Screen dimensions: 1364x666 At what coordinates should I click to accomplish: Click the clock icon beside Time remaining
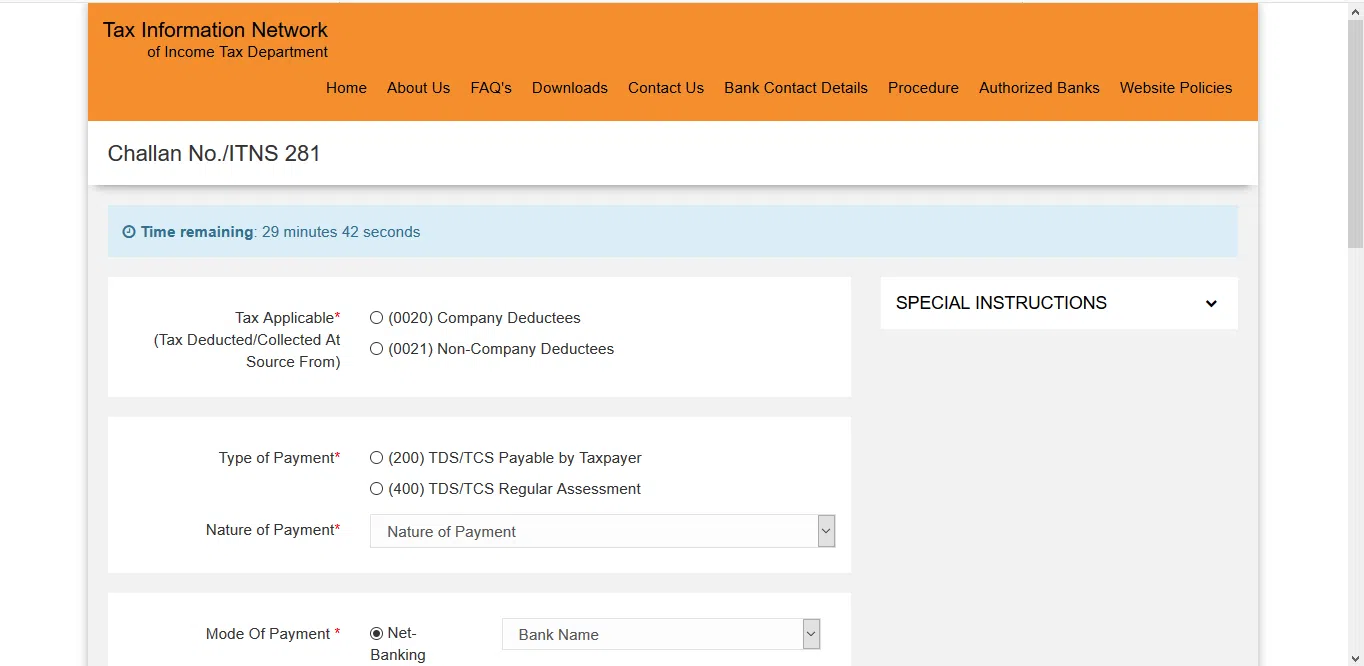(x=128, y=231)
